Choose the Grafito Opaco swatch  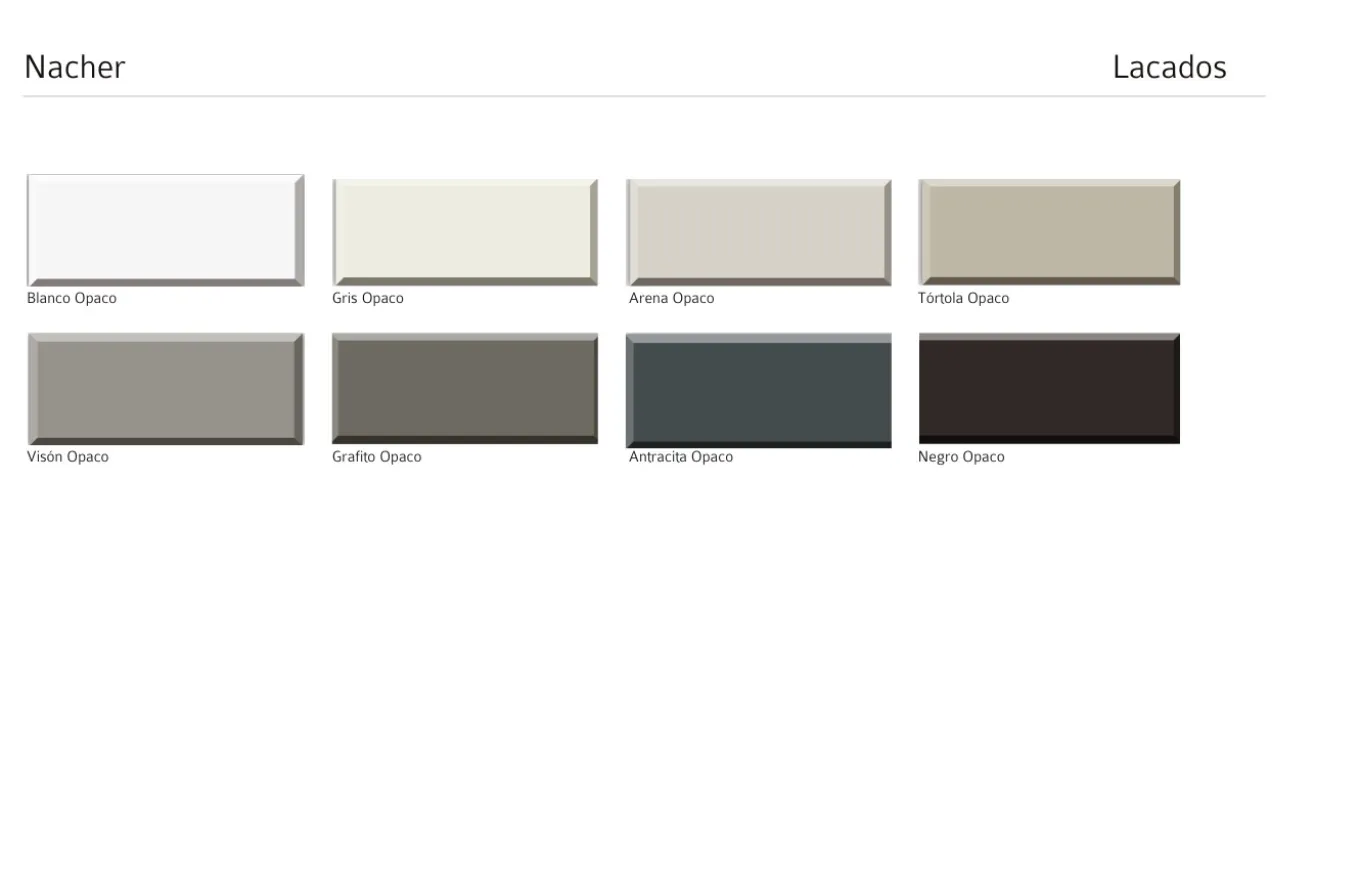click(464, 389)
